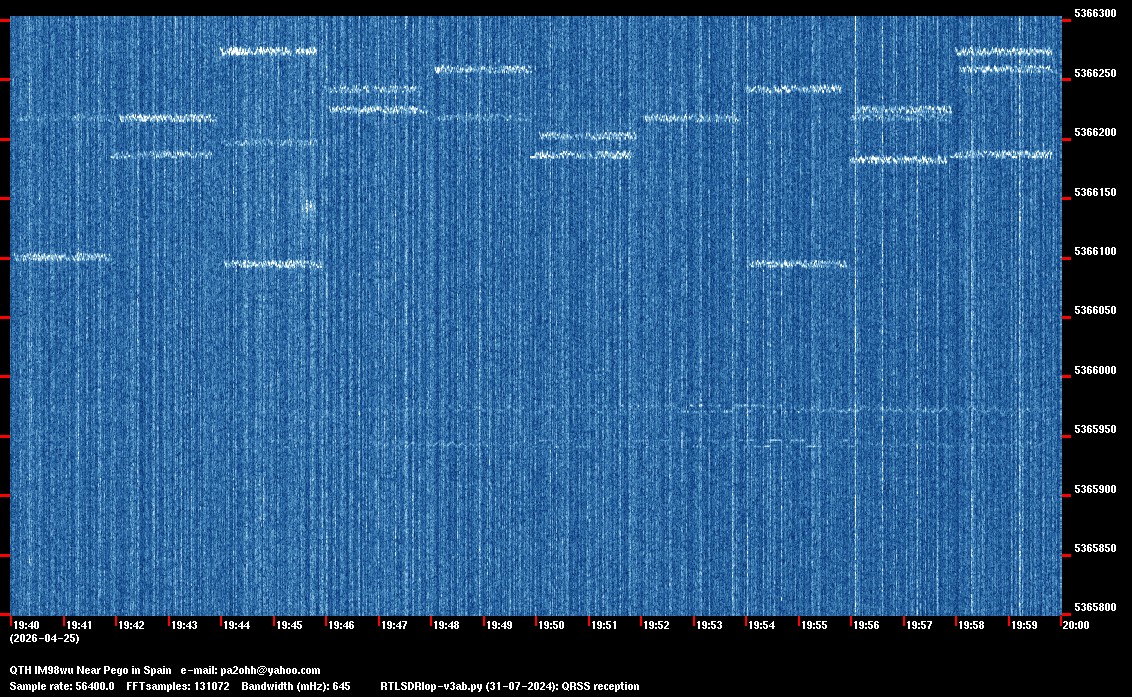Click the 5366000 frequency label
Viewport: 1132px width, 697px height.
point(1095,370)
